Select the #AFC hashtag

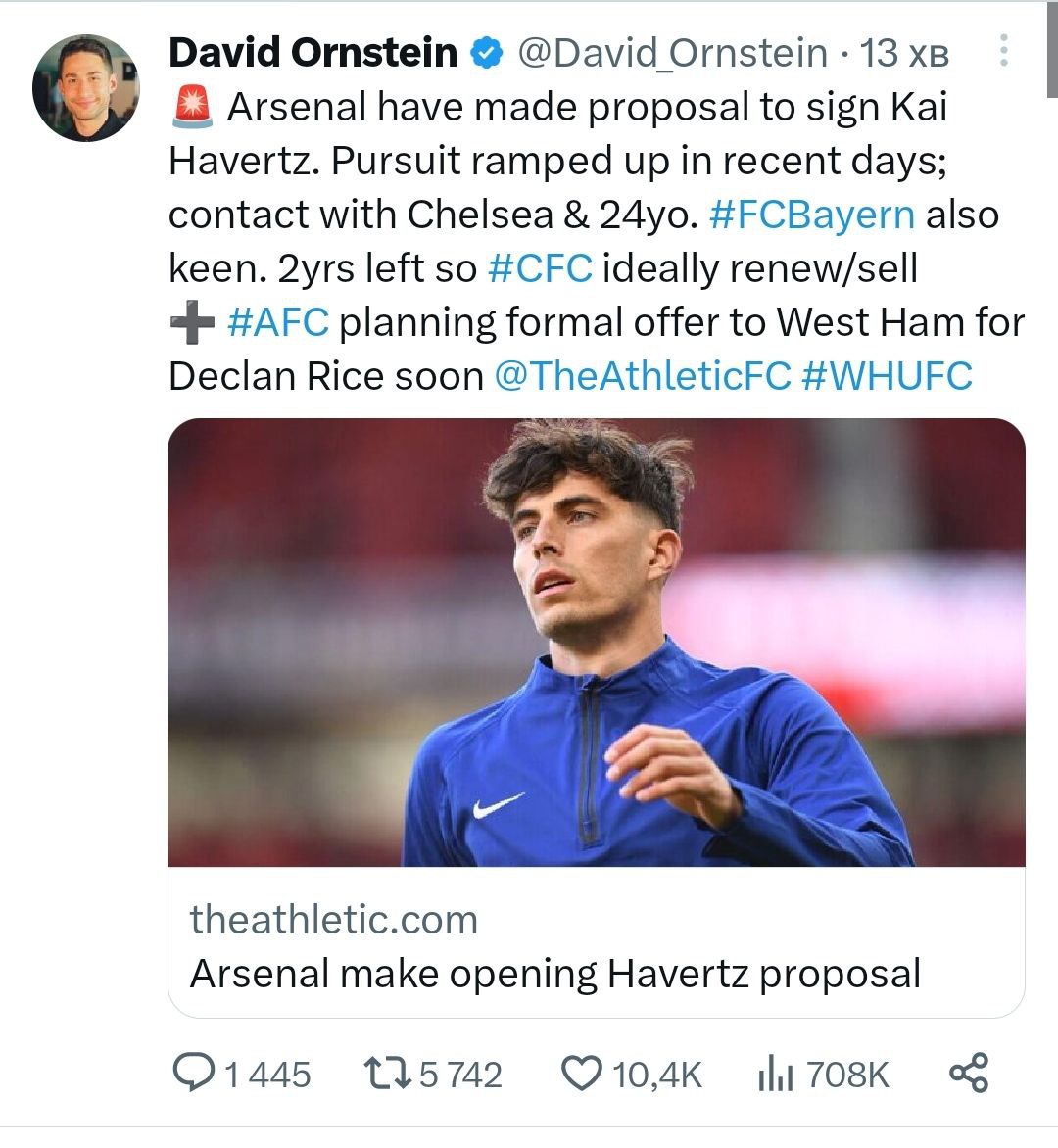[278, 322]
